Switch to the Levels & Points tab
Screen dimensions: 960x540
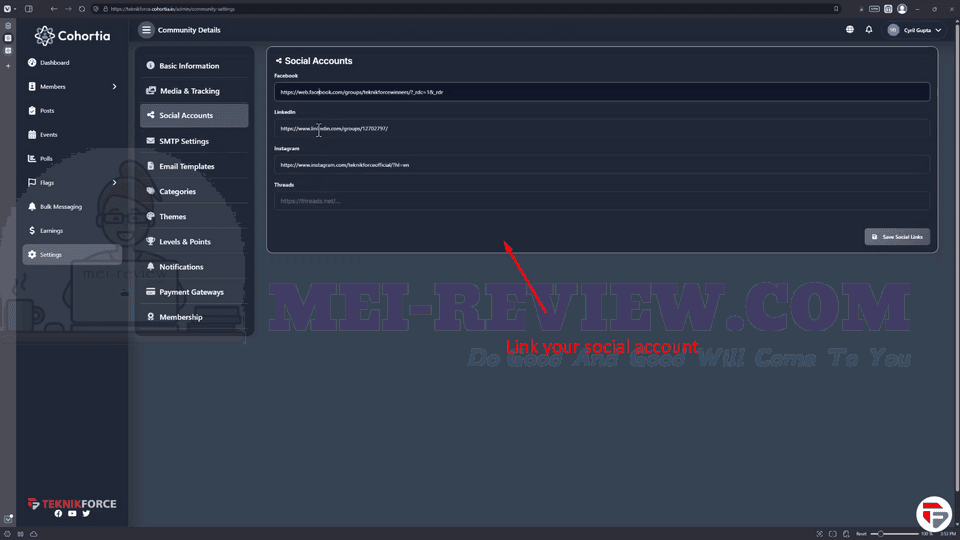tap(194, 241)
